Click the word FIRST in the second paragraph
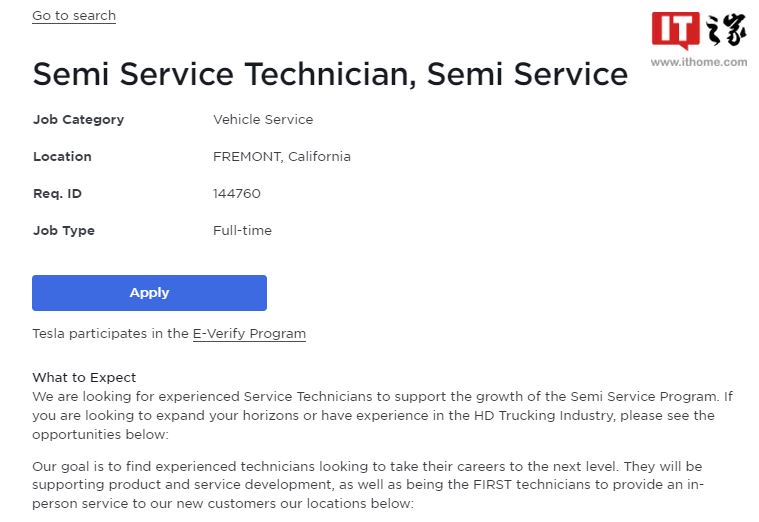759x522 pixels. [492, 485]
